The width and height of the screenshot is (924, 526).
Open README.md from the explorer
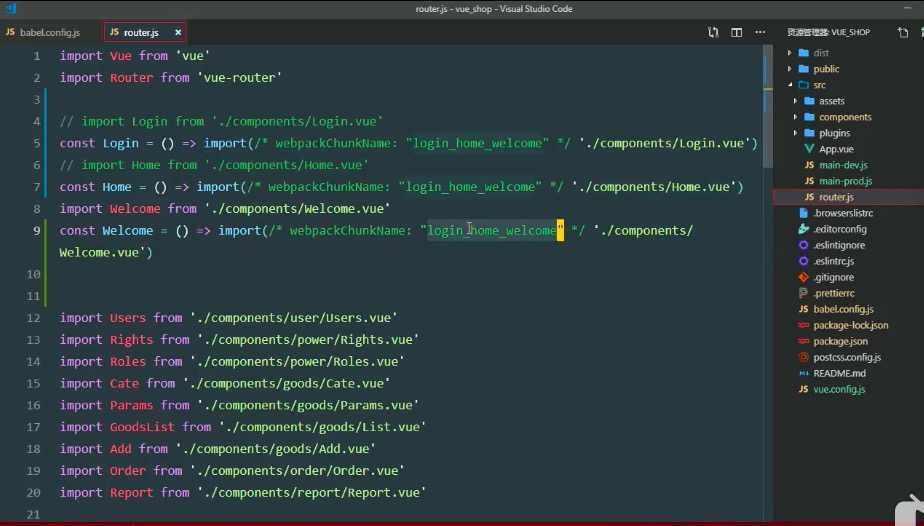(x=840, y=373)
